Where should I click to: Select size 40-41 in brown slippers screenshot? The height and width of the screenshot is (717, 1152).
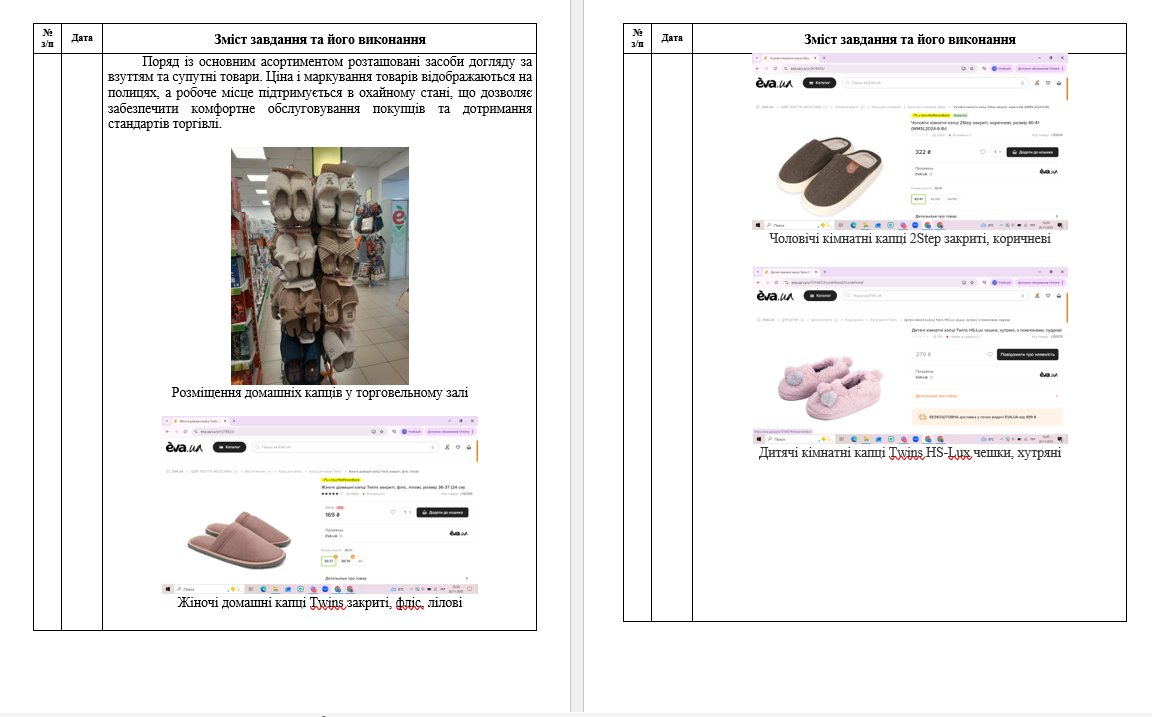click(918, 198)
